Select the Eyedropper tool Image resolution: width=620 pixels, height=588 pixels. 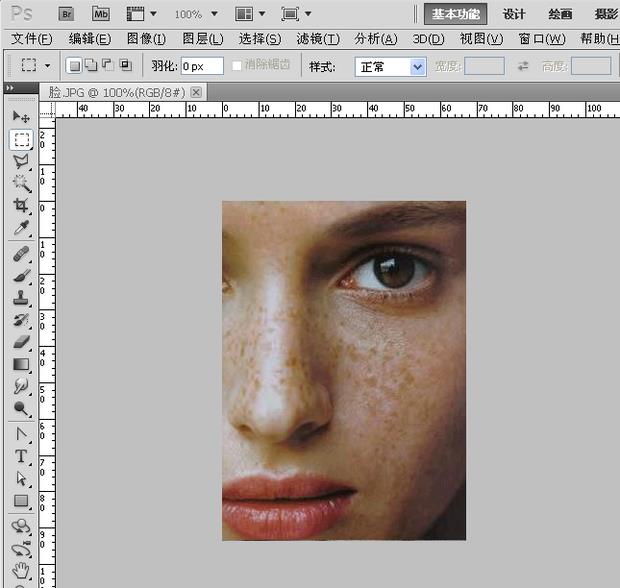pos(21,229)
